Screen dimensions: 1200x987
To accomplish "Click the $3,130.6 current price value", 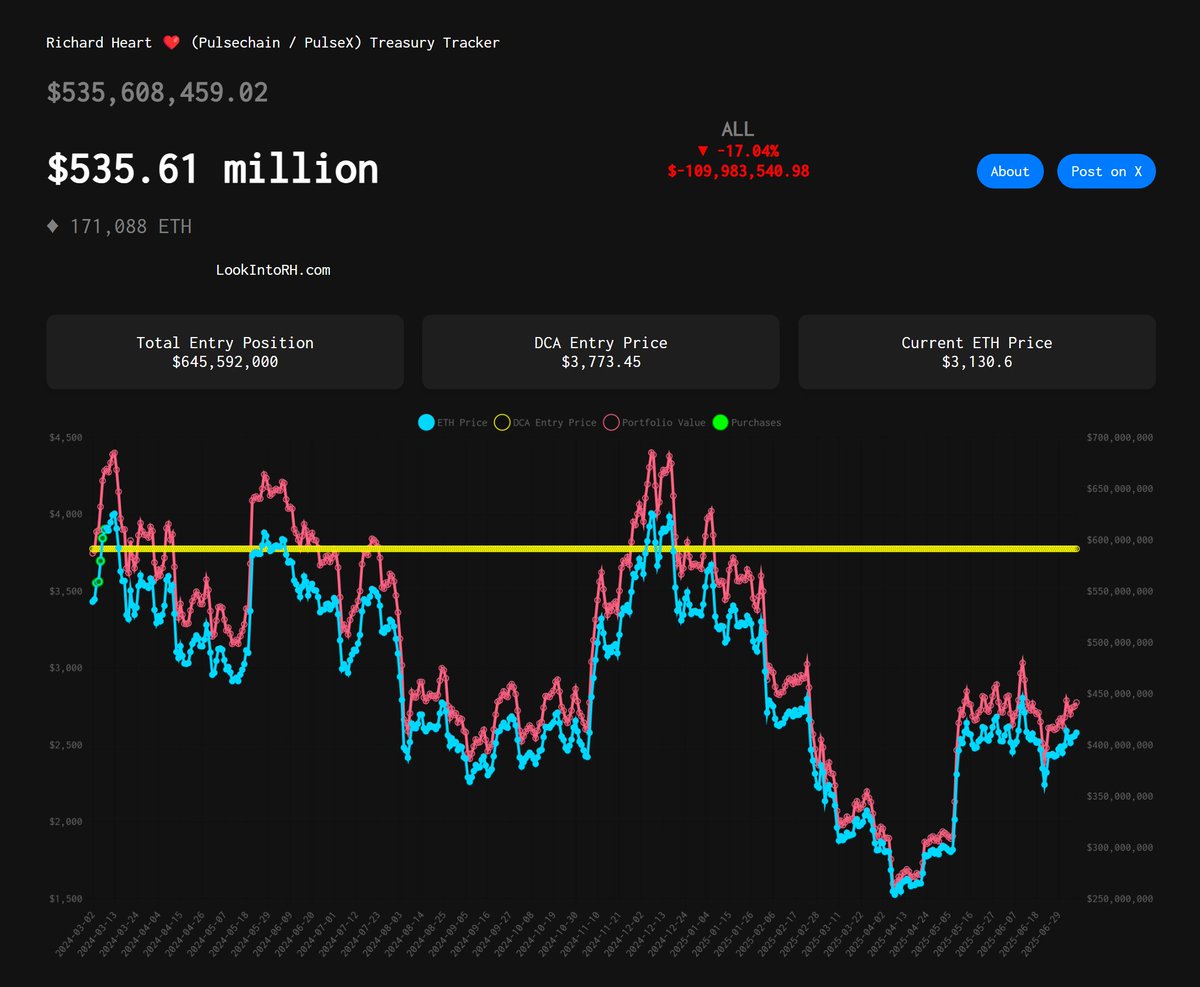I will coord(977,362).
